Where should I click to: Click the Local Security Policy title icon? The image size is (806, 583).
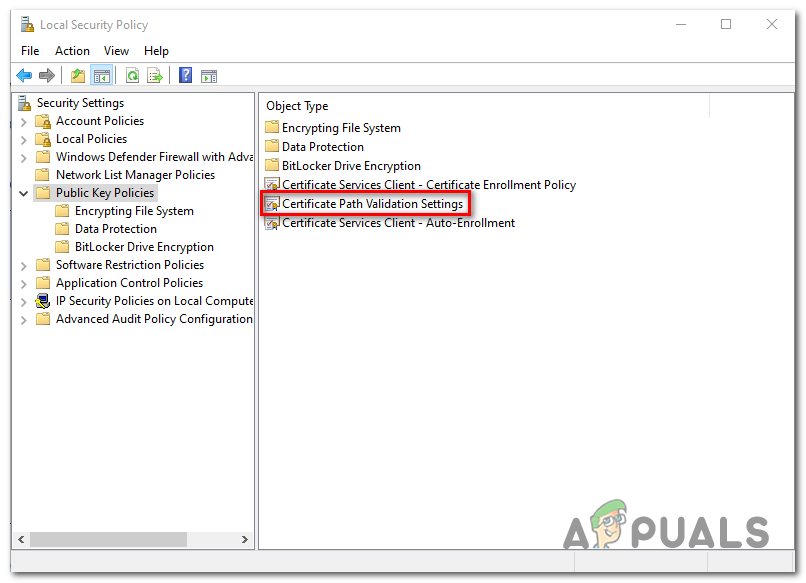click(27, 25)
